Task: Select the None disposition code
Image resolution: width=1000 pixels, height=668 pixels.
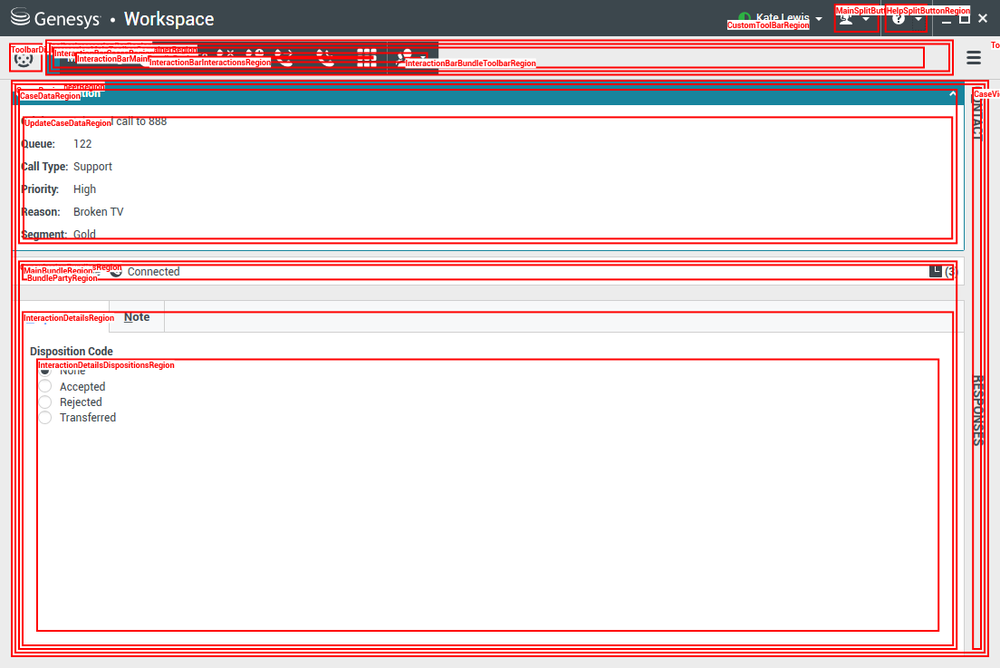Action: (x=45, y=371)
